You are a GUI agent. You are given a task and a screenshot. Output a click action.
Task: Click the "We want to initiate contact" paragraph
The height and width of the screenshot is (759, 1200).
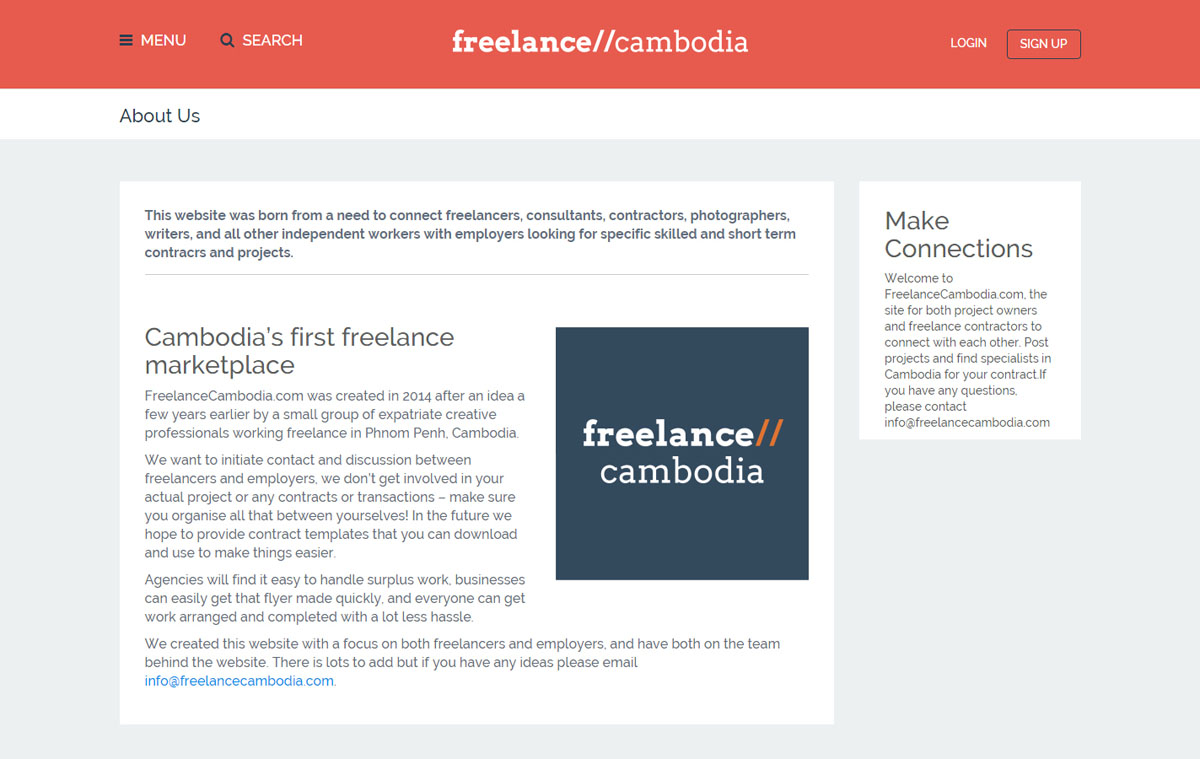click(331, 506)
